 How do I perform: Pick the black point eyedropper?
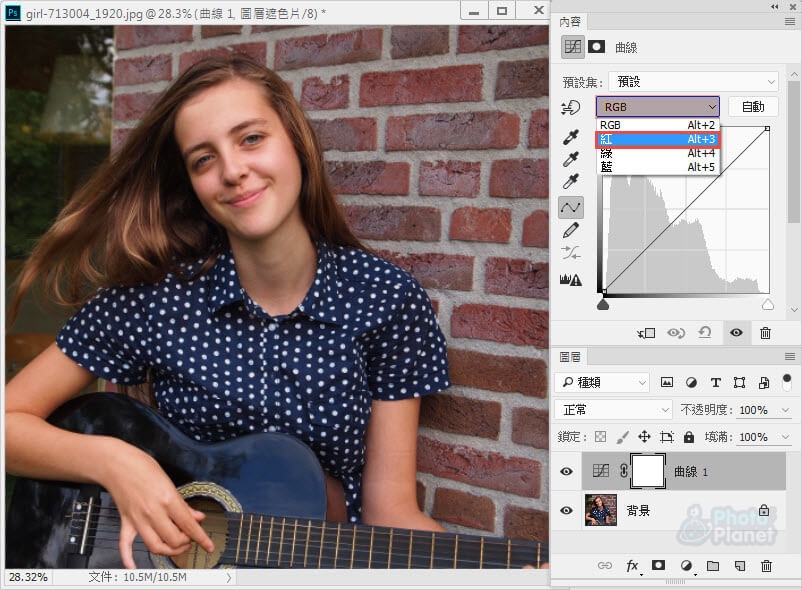[571, 137]
